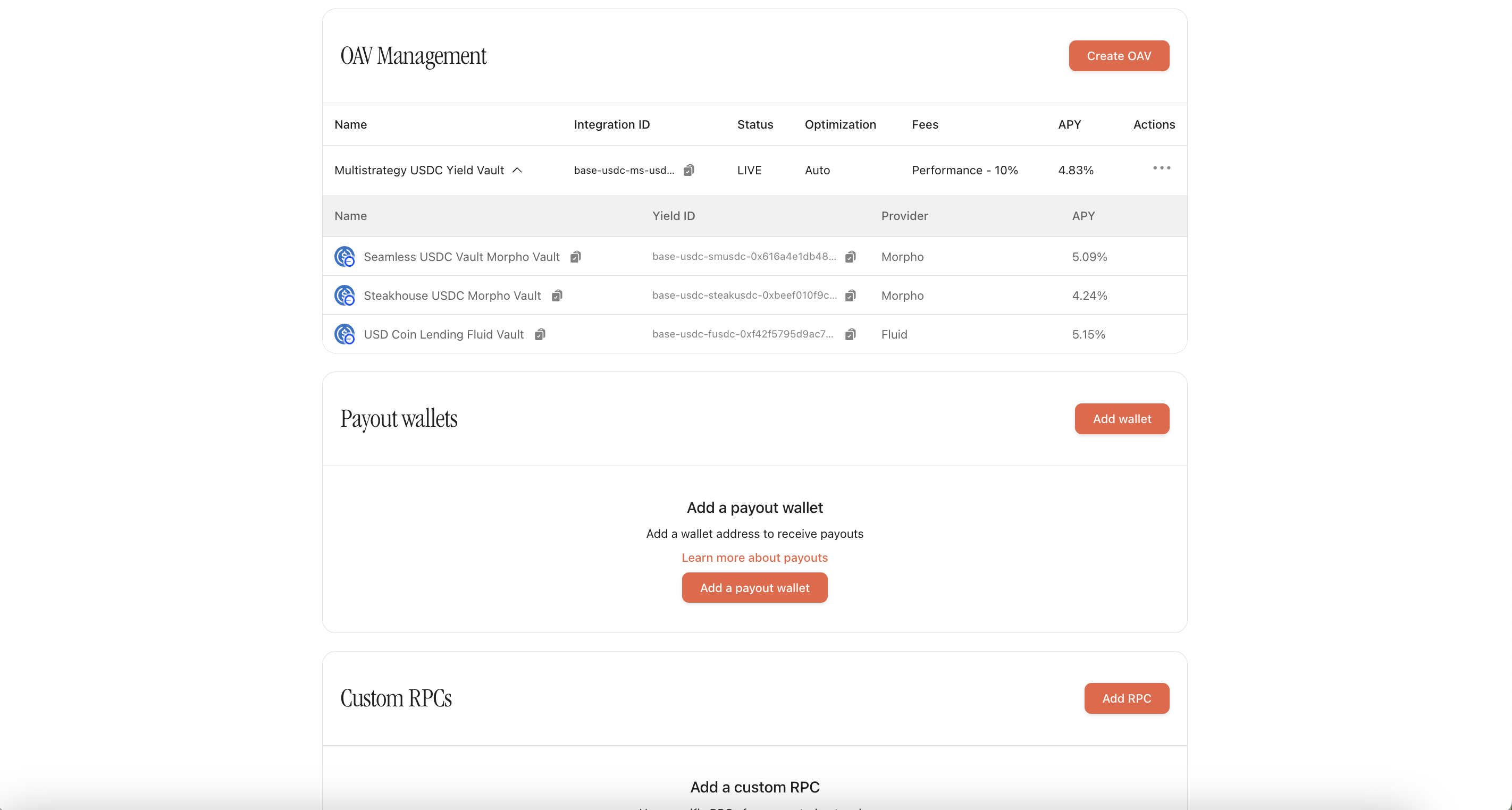Collapse the Multistrategy USDC Yield Vault row

(517, 170)
